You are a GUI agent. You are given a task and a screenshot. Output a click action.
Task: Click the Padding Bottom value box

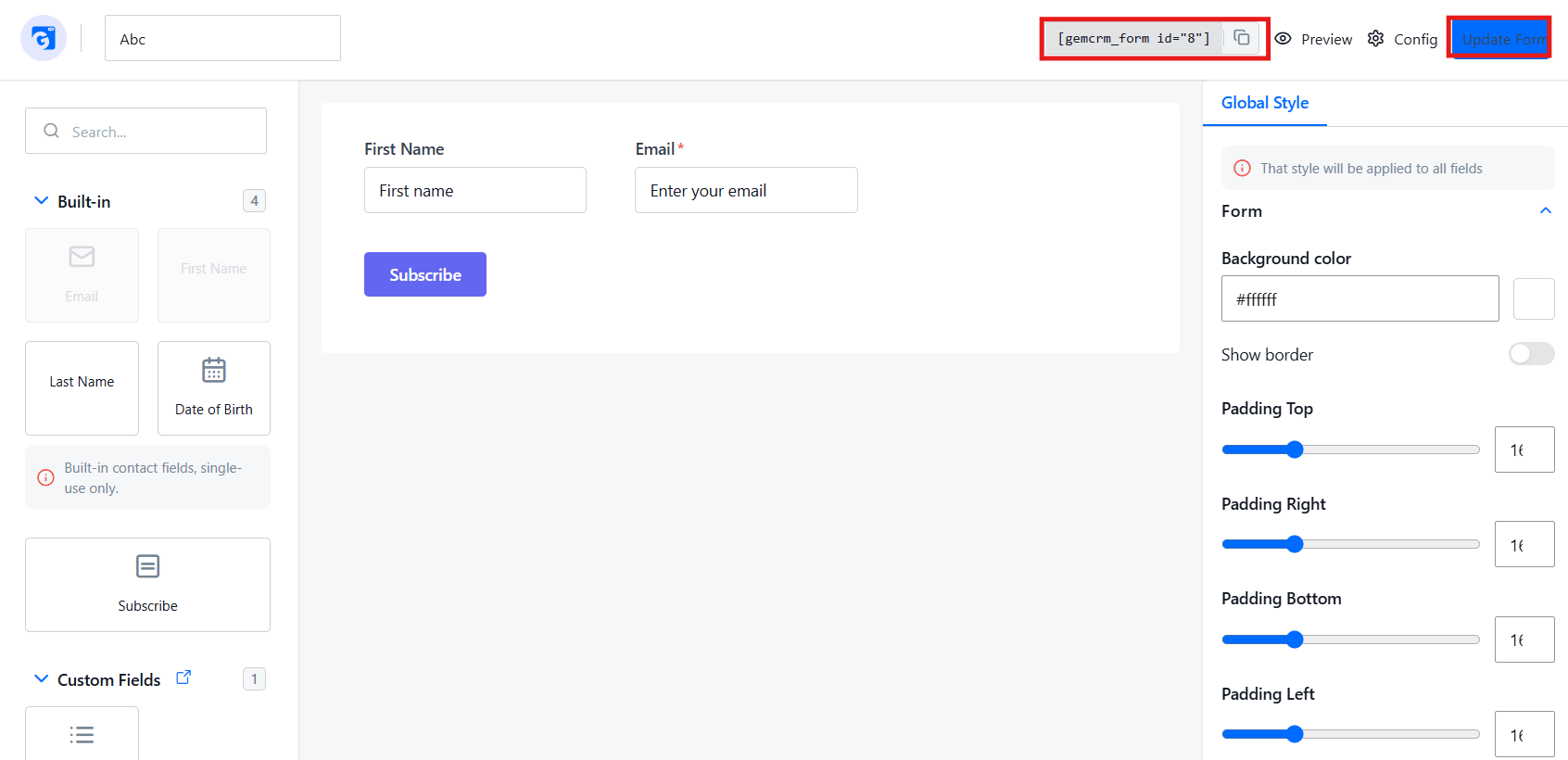(x=1524, y=640)
